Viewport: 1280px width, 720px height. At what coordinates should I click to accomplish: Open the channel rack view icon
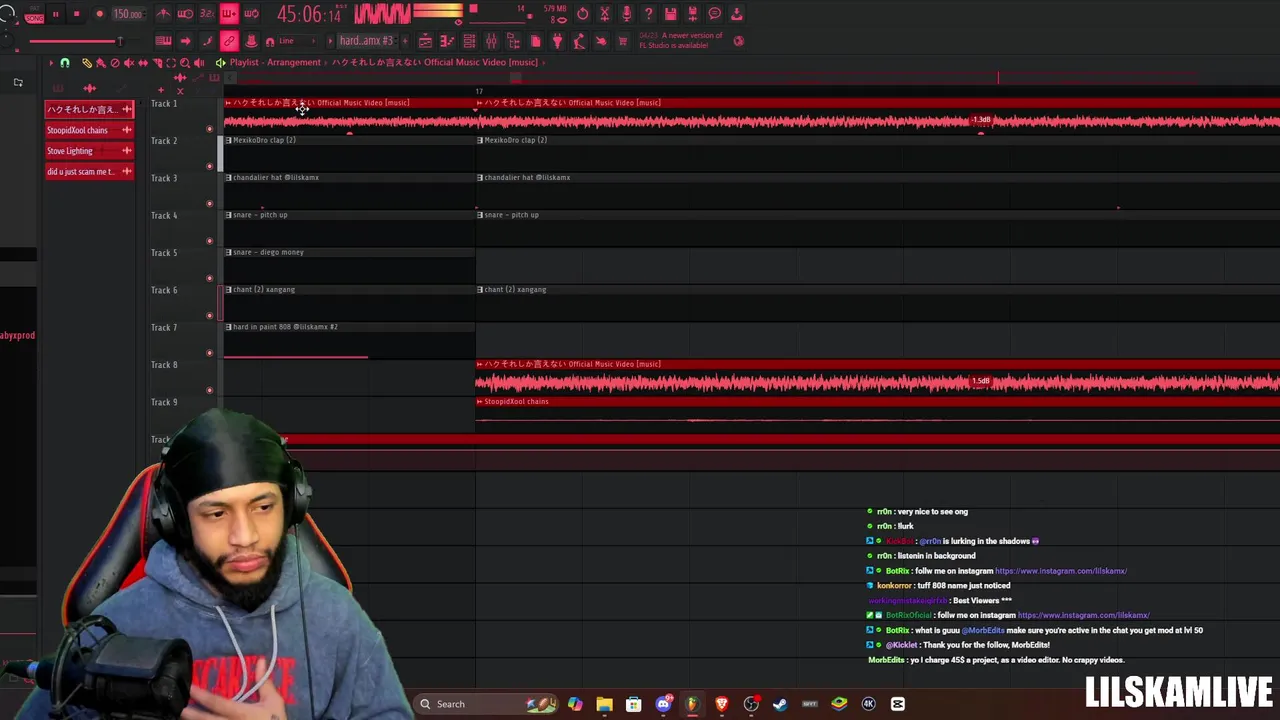[x=469, y=41]
